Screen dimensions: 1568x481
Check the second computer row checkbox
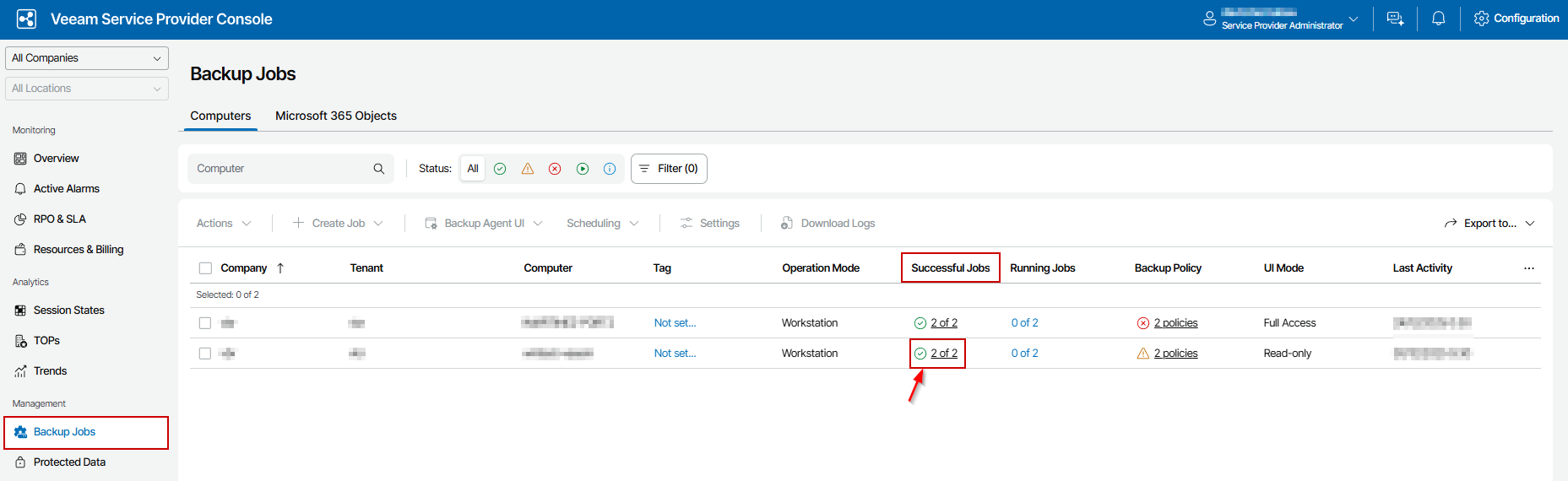point(205,354)
